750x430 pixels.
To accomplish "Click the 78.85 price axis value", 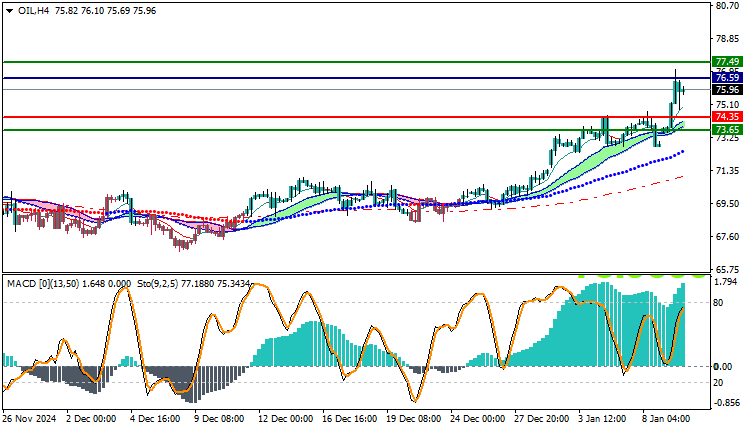I will coord(727,39).
